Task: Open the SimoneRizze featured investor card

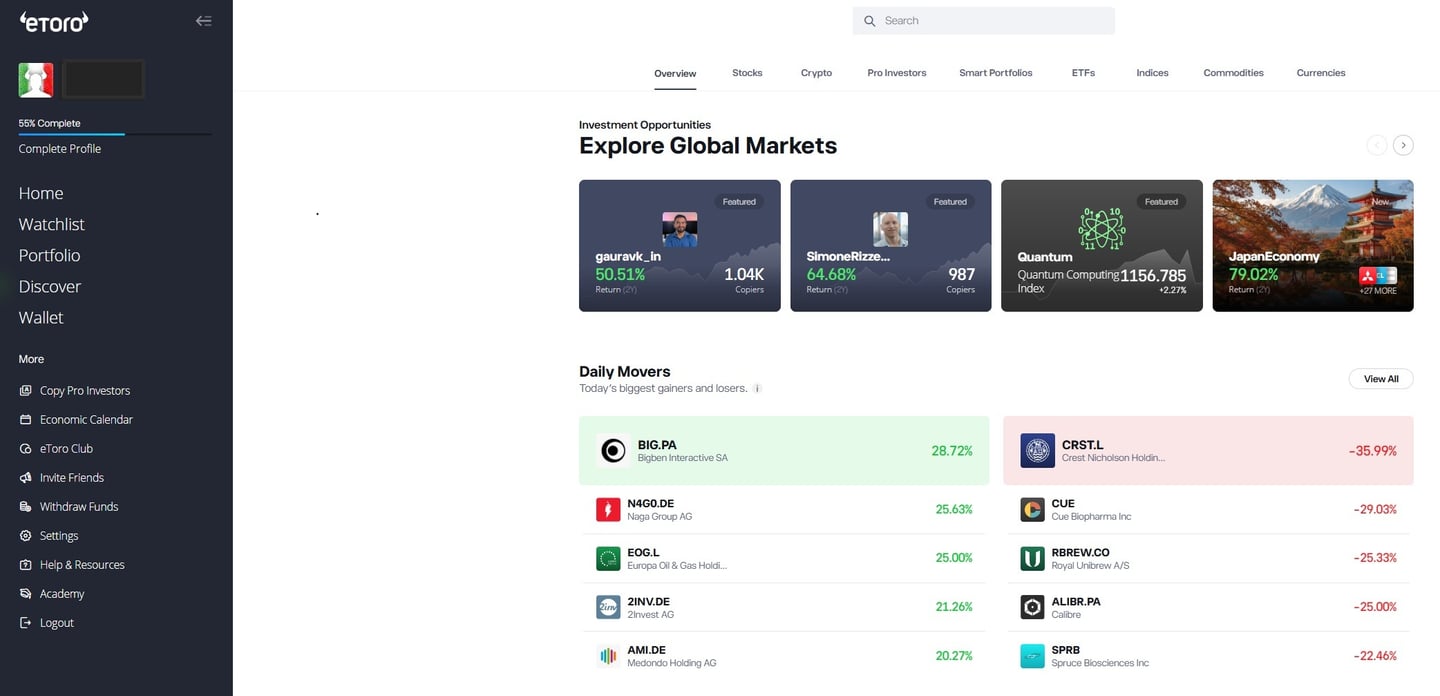Action: (891, 246)
